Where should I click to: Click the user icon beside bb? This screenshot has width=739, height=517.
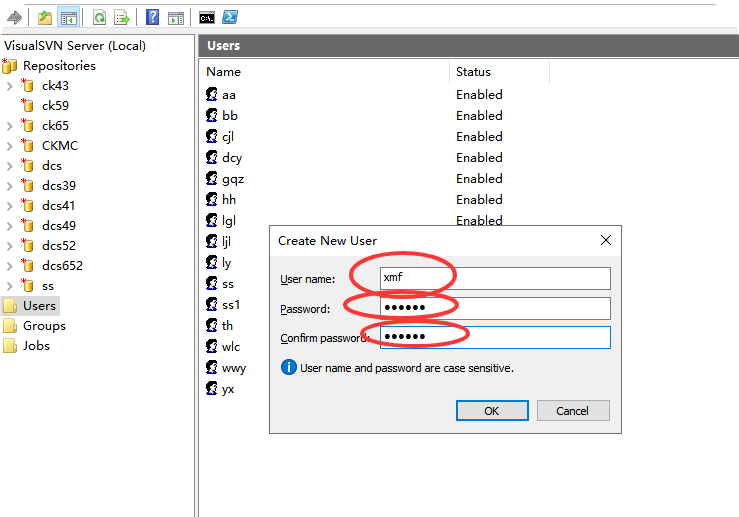coord(212,115)
